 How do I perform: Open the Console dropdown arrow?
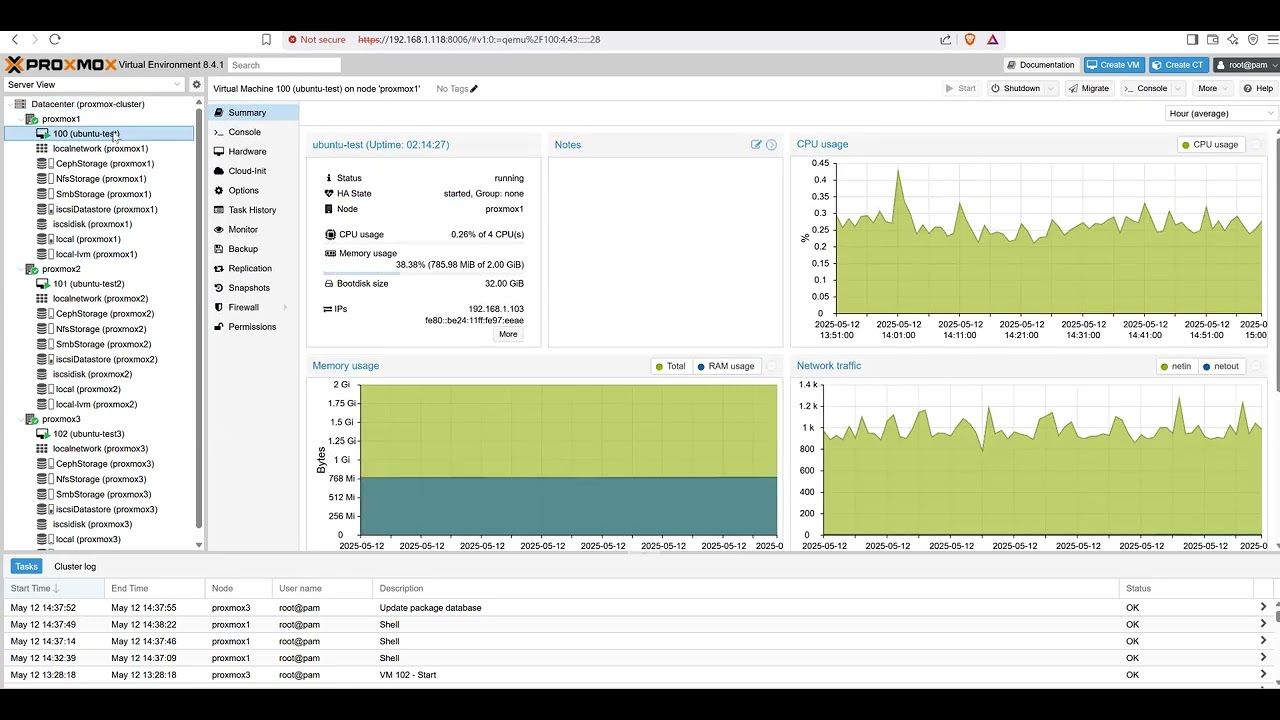[1180, 89]
